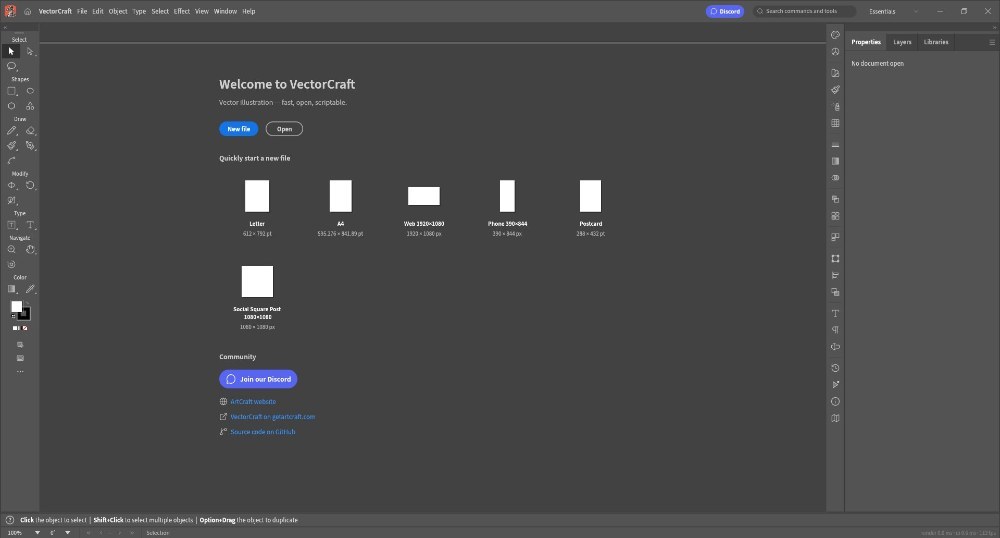Open the VectorCraft on getartcraft.com link
This screenshot has width=1000, height=538.
click(x=273, y=417)
